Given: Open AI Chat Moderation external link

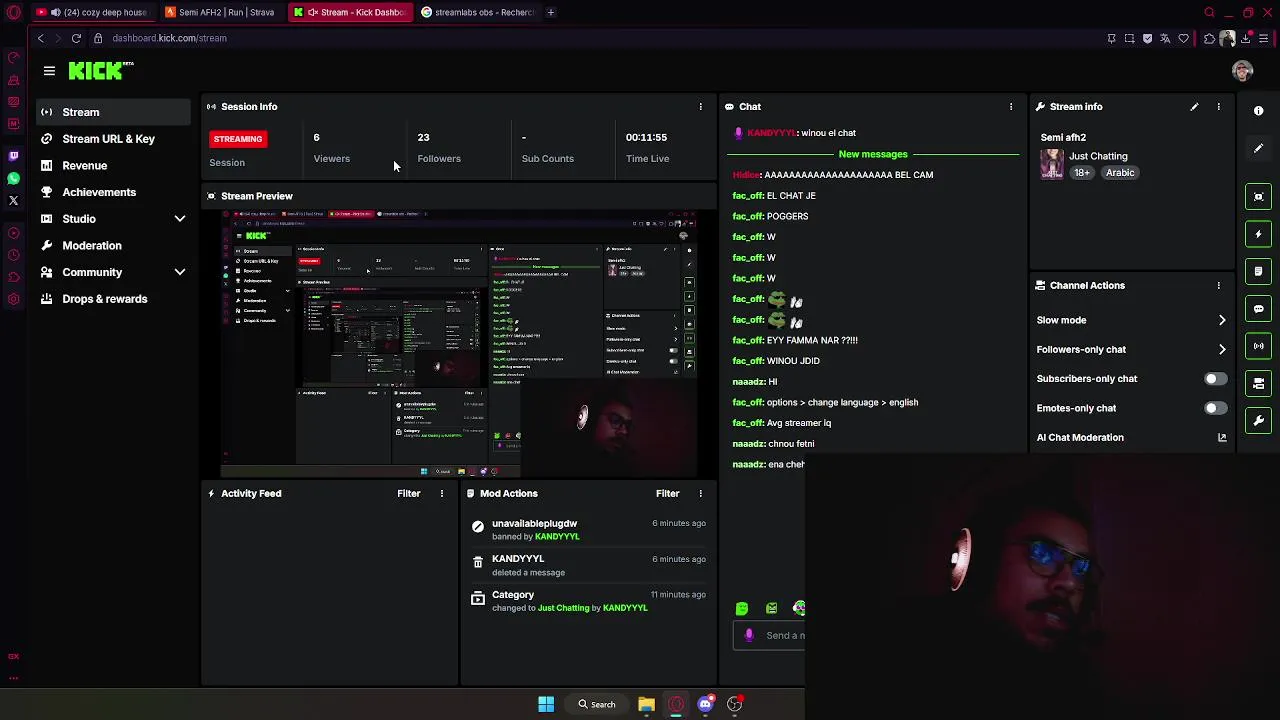Looking at the screenshot, I should [1221, 437].
